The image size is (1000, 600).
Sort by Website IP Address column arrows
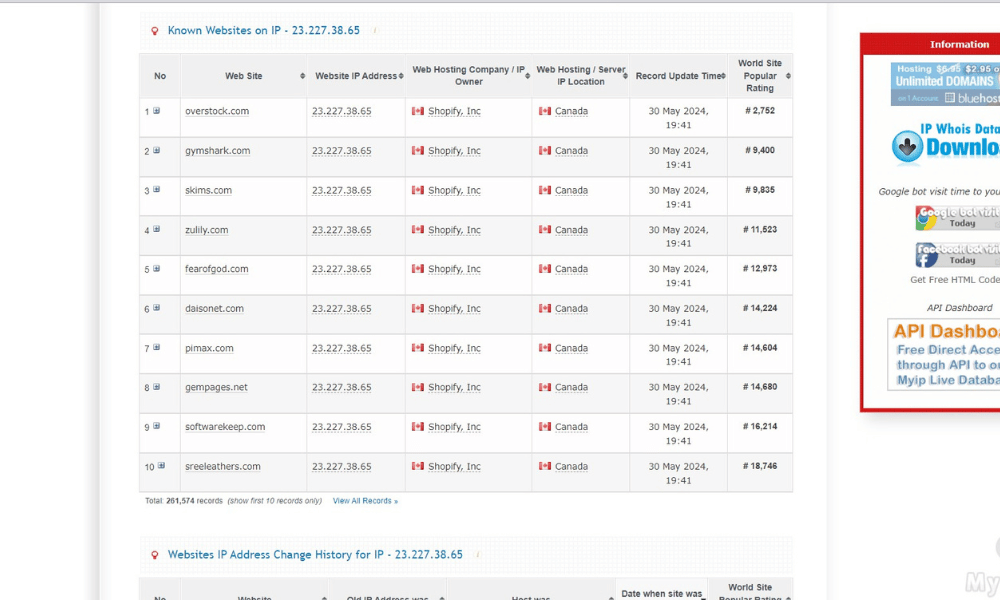click(401, 76)
